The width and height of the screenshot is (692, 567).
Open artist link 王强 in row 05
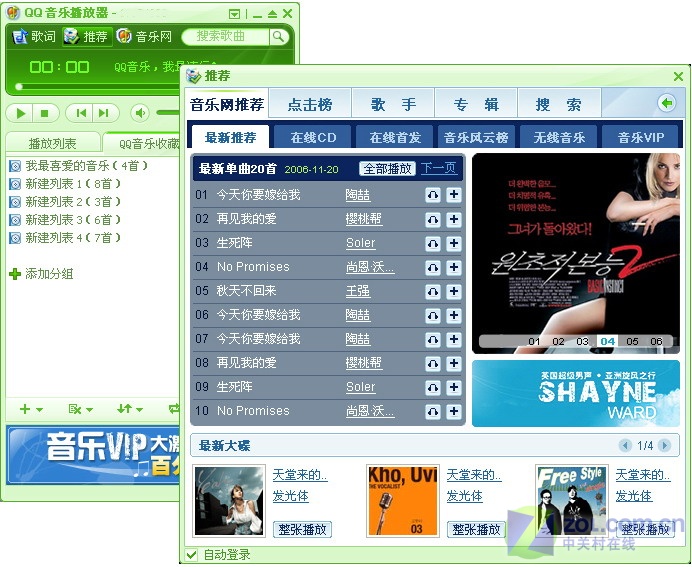pos(357,291)
